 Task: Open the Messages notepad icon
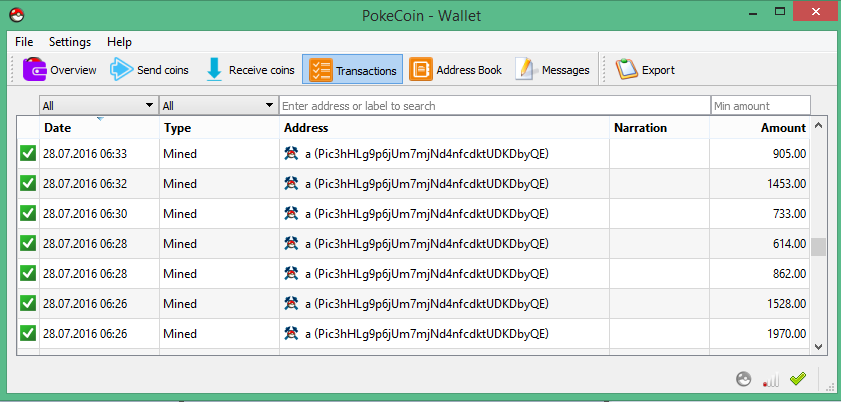coord(525,70)
